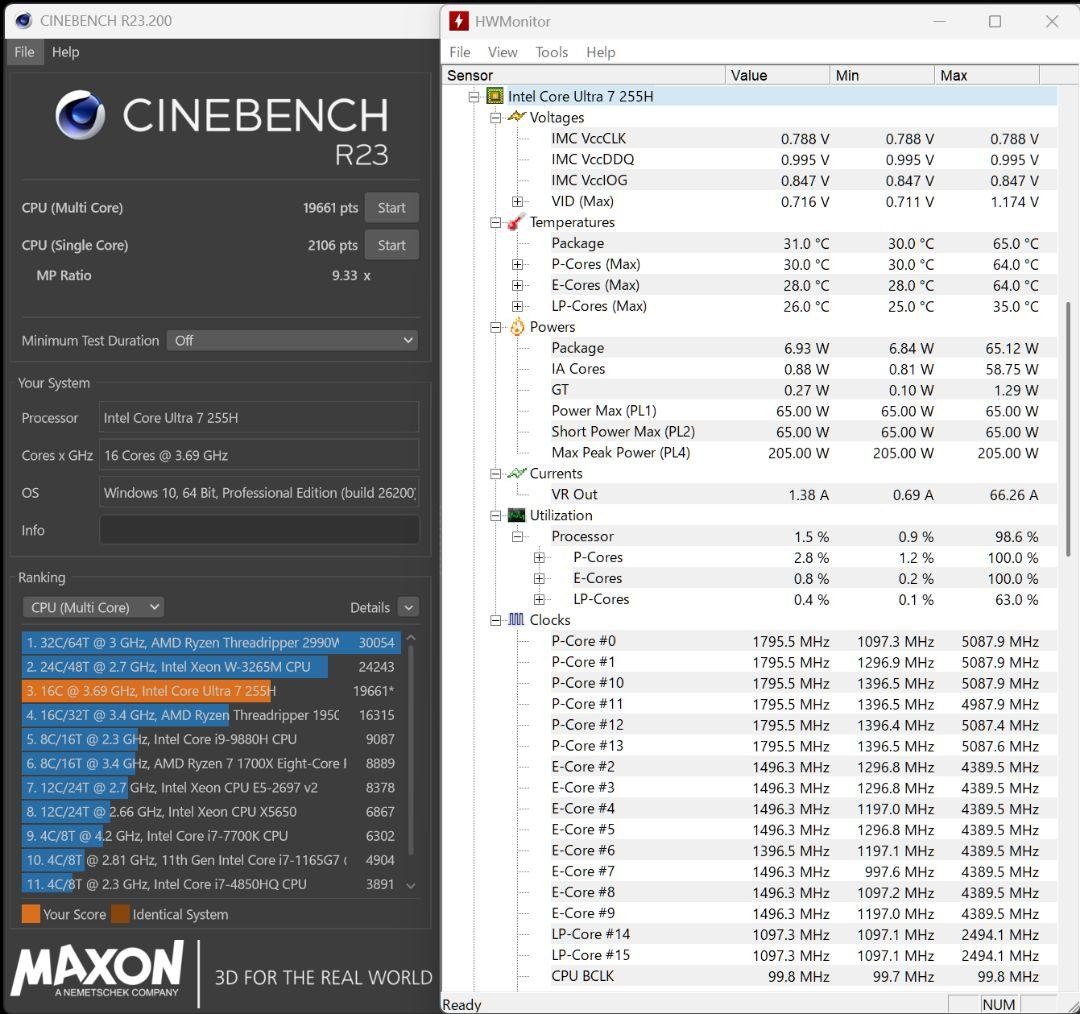Click the empty Info input field
Viewport: 1080px width, 1014px height.
coord(259,530)
